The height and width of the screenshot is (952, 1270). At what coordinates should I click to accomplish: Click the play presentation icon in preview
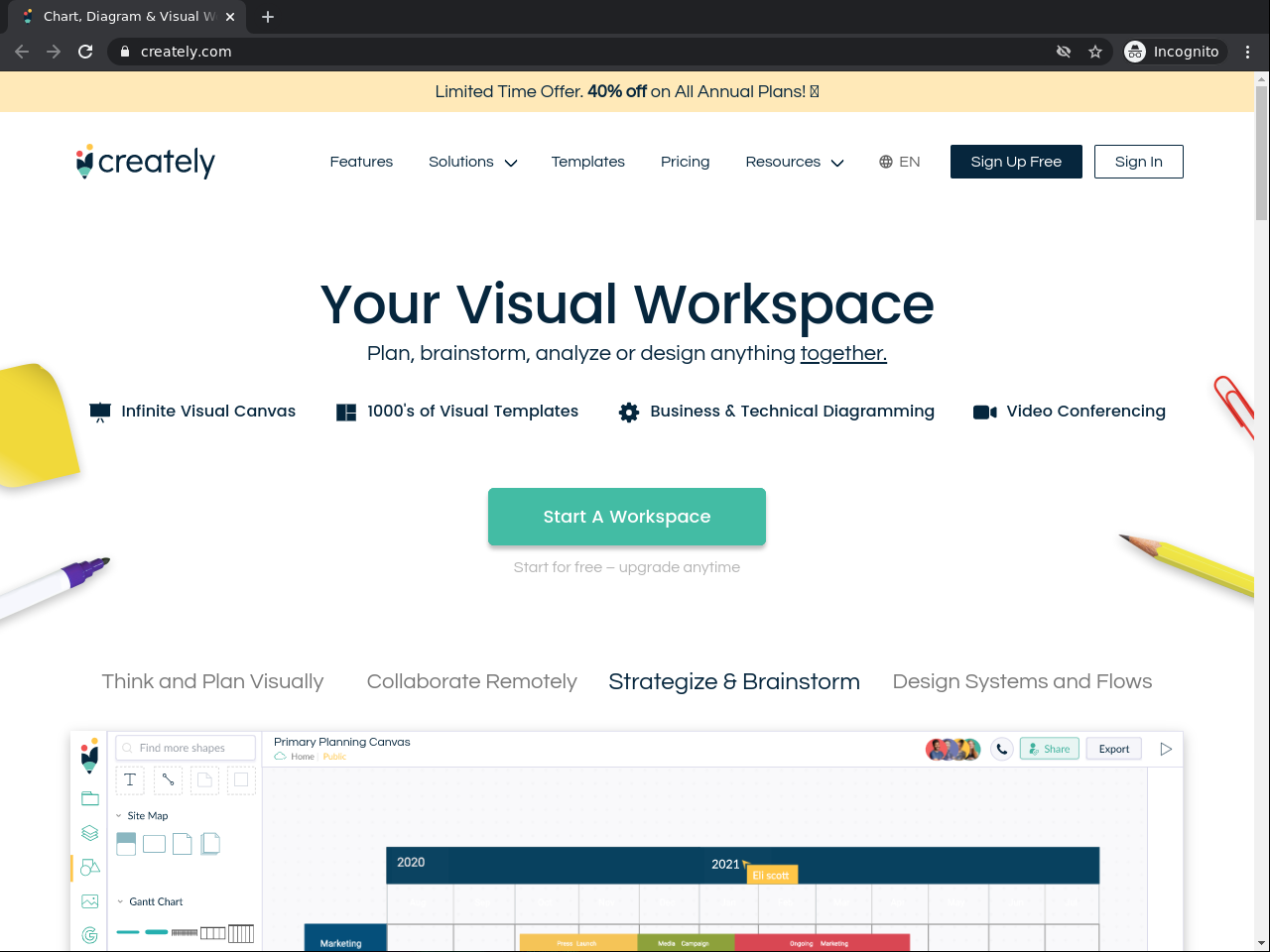1166,749
